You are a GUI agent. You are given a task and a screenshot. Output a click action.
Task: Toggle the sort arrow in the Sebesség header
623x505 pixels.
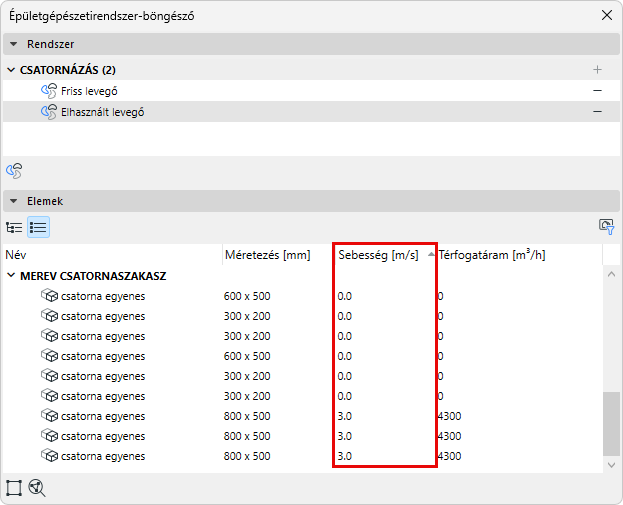(431, 254)
